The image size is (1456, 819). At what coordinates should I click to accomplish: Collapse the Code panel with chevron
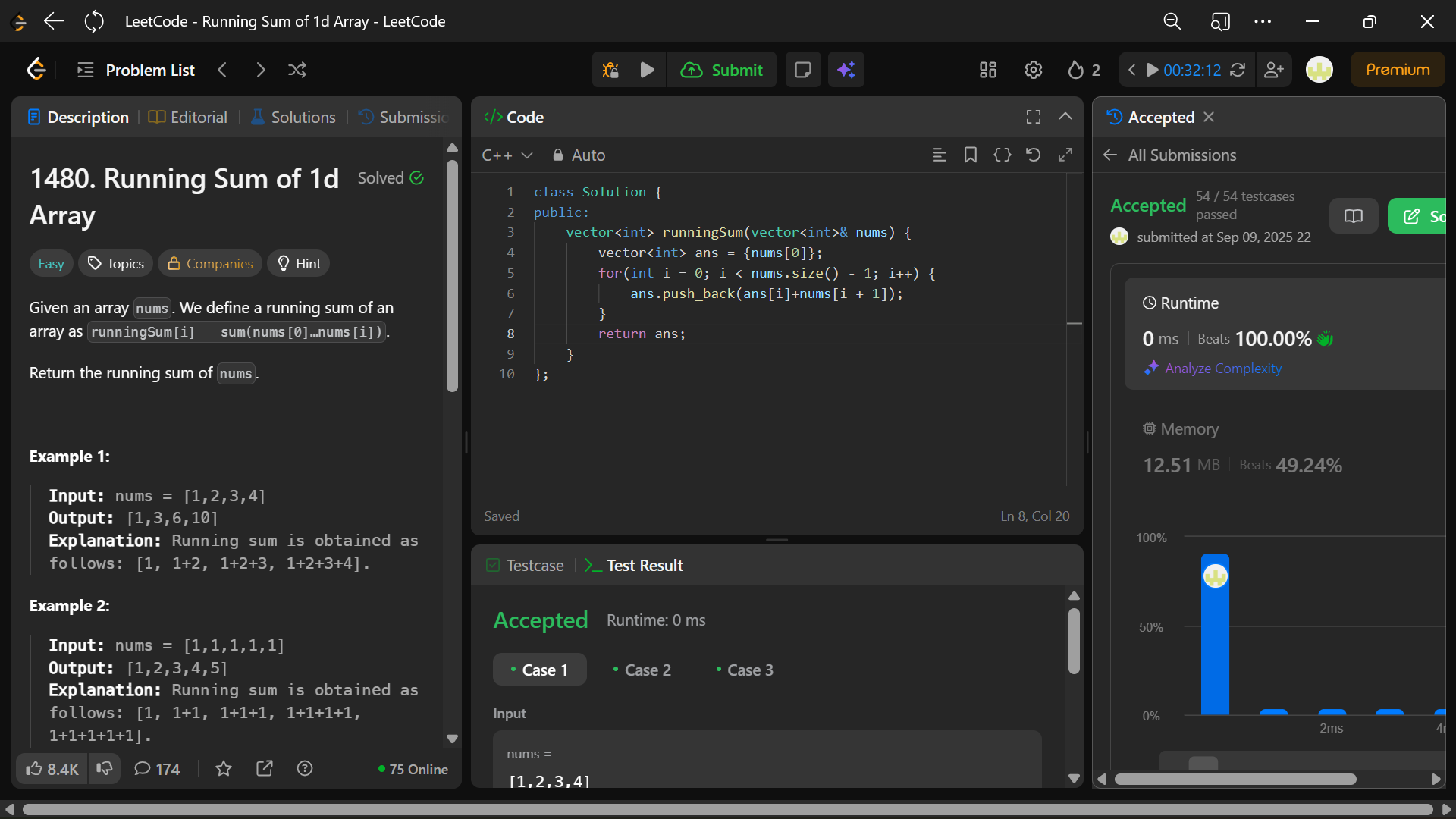(1065, 117)
